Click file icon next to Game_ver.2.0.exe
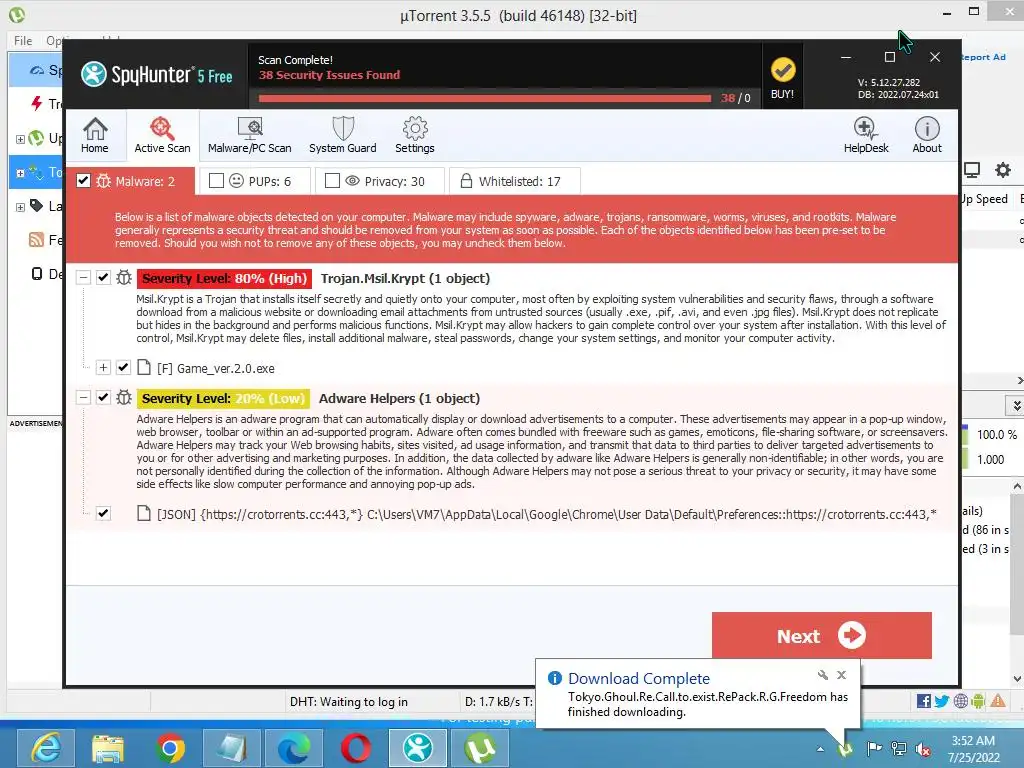 point(144,368)
